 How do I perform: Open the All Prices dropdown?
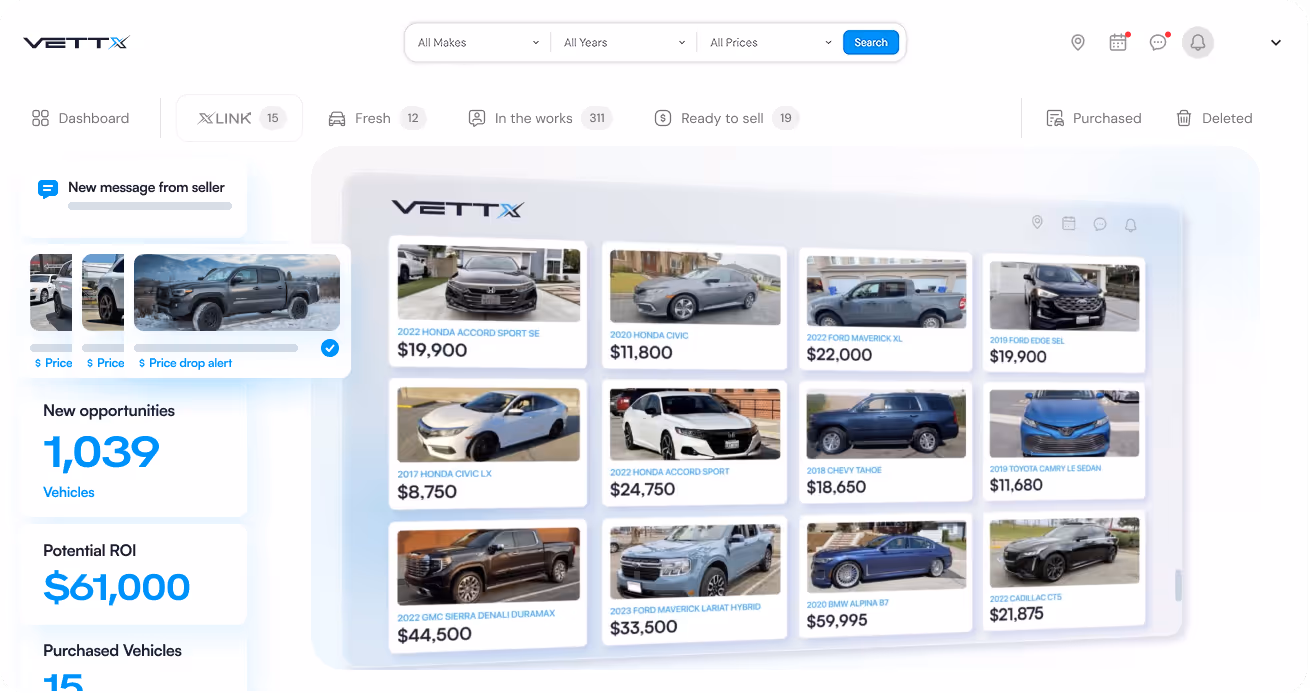point(770,43)
